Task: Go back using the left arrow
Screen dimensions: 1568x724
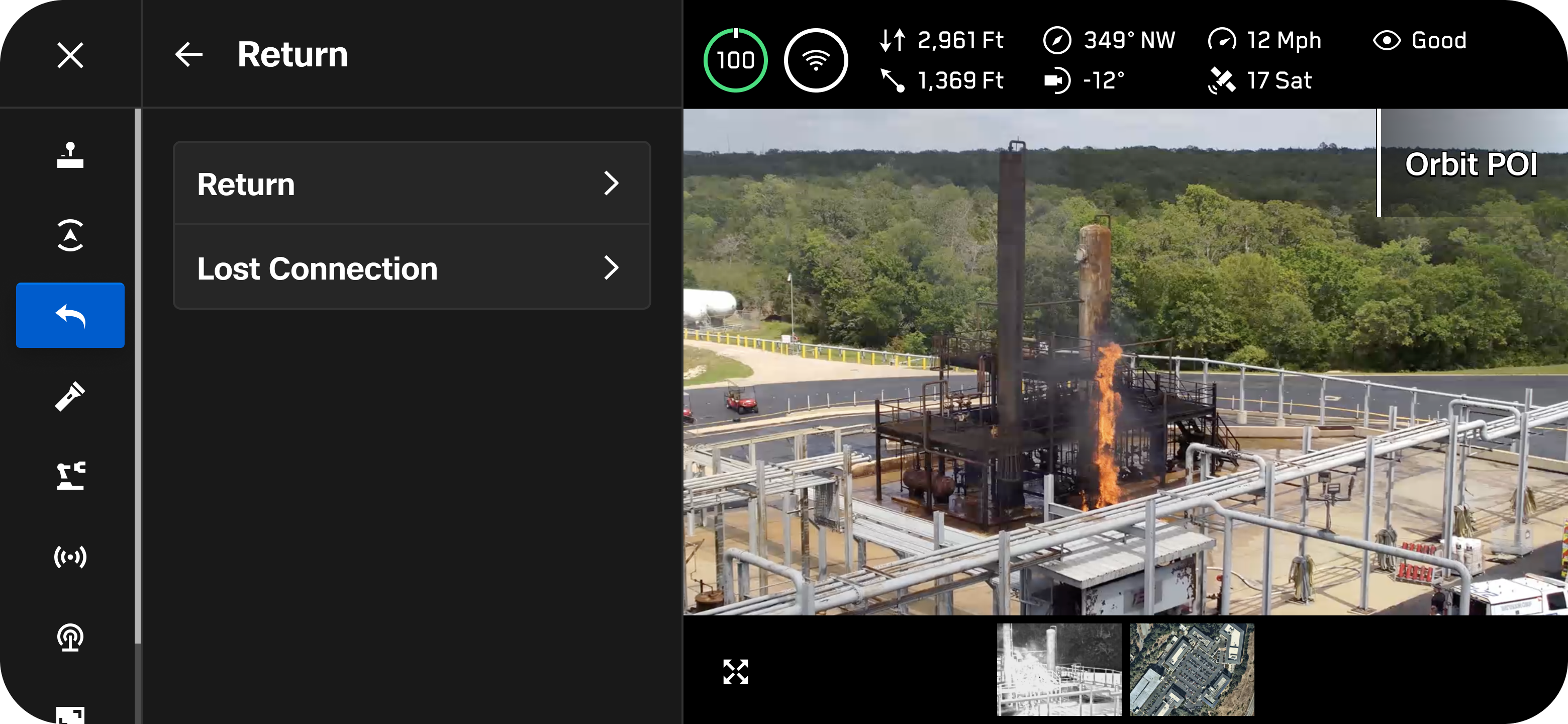Action: coord(188,55)
